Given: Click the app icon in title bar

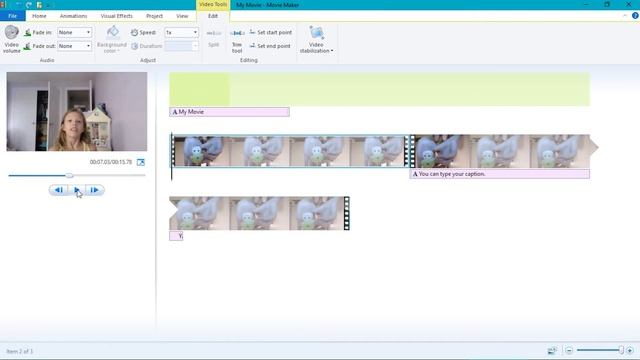Looking at the screenshot, I should coord(3,5).
